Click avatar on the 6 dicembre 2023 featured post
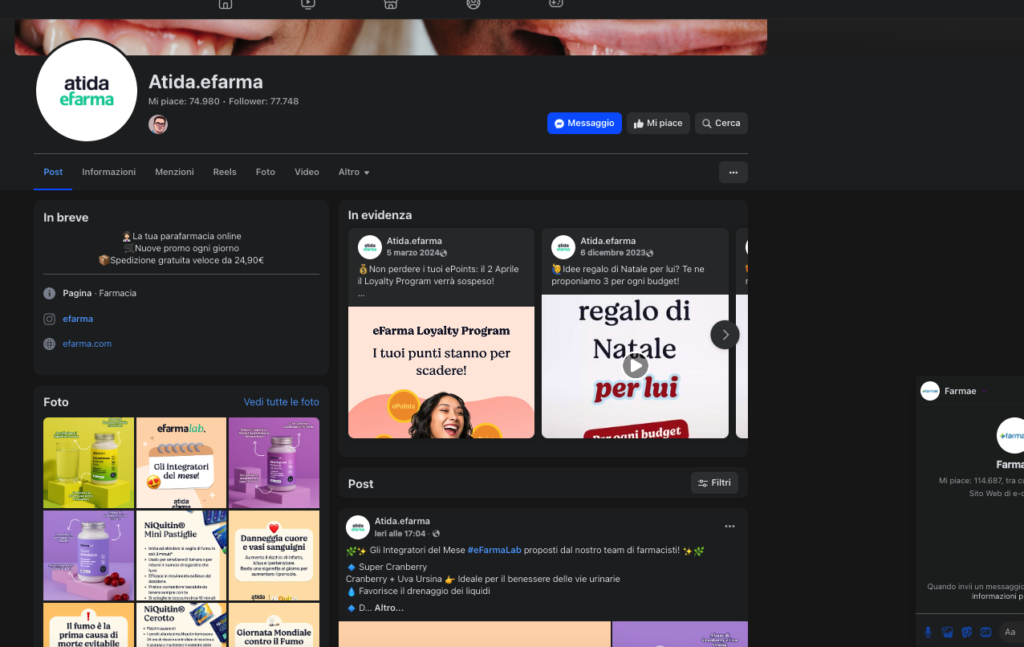 [563, 247]
